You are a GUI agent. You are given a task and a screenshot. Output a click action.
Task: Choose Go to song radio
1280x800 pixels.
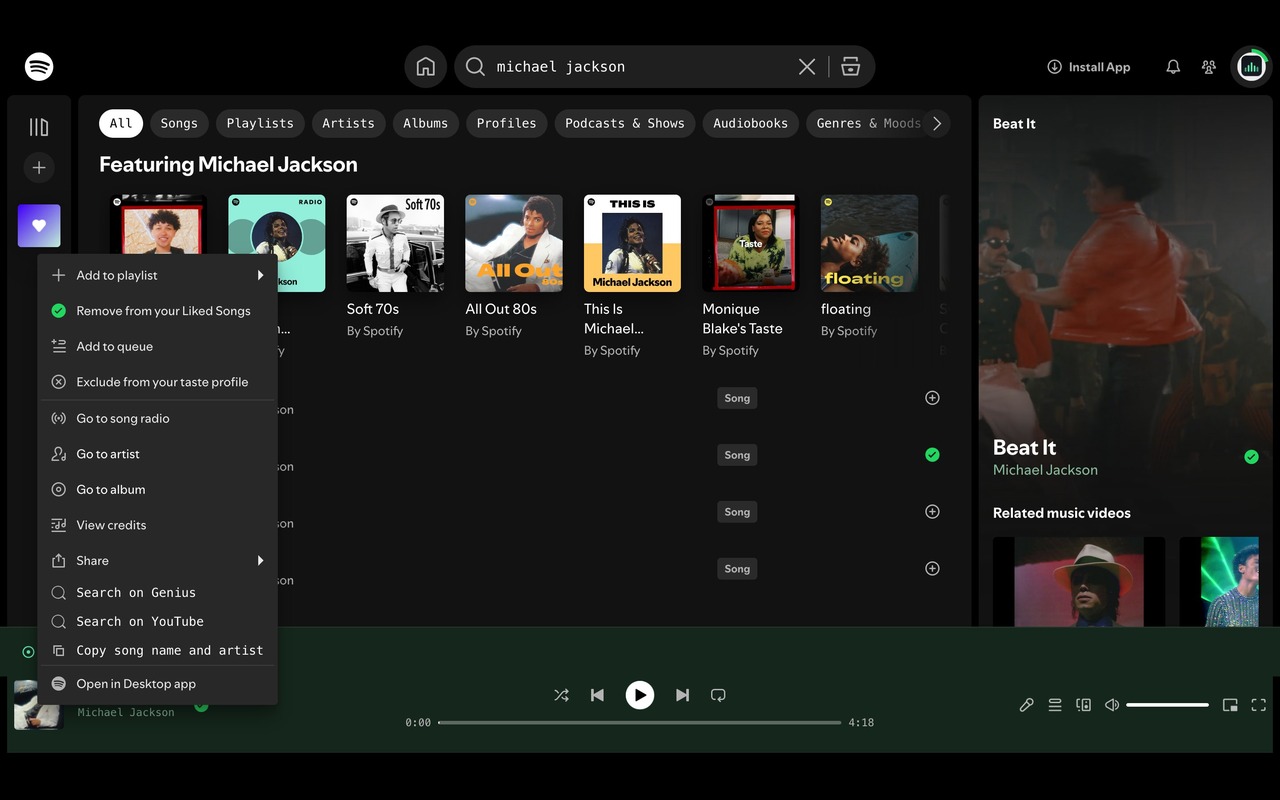pyautogui.click(x=157, y=418)
